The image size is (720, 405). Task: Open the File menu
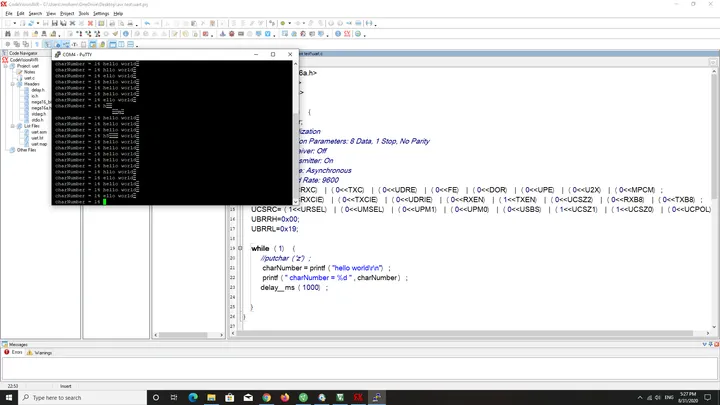[9, 13]
